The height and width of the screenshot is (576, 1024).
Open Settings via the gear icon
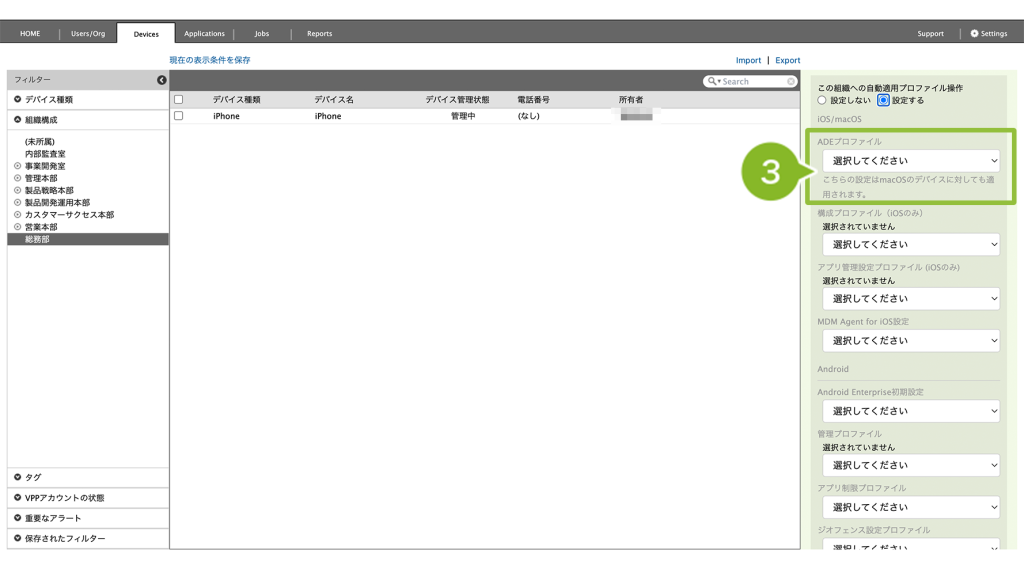975,34
